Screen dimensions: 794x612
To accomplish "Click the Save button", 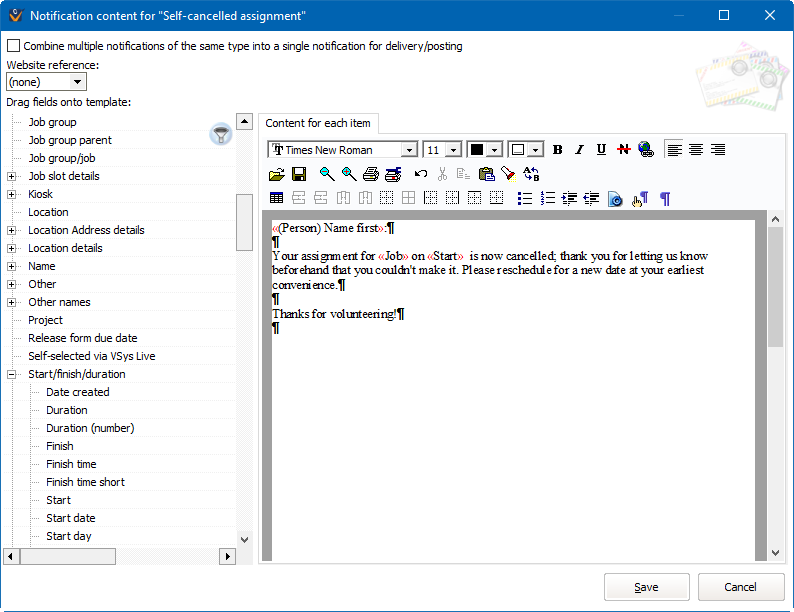I will pyautogui.click(x=646, y=587).
